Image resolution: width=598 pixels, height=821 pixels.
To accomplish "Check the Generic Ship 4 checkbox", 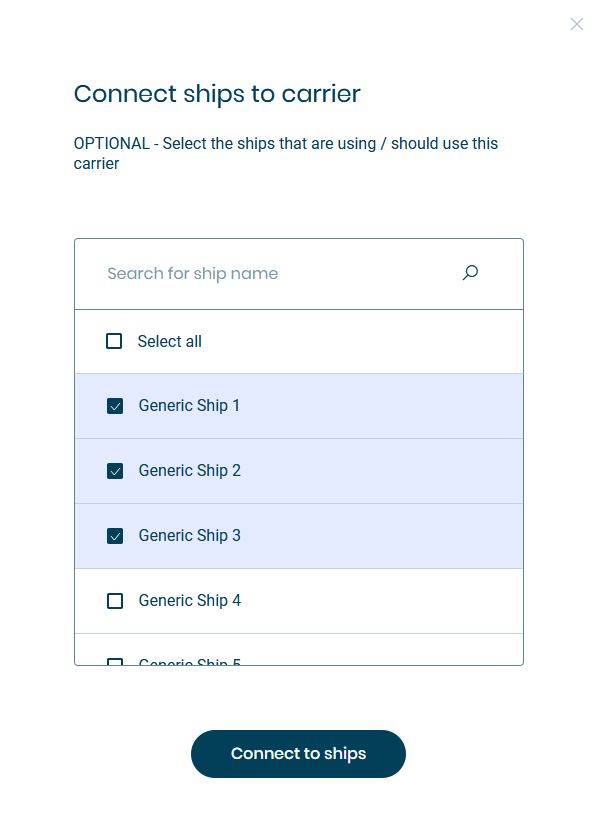I will (x=115, y=601).
